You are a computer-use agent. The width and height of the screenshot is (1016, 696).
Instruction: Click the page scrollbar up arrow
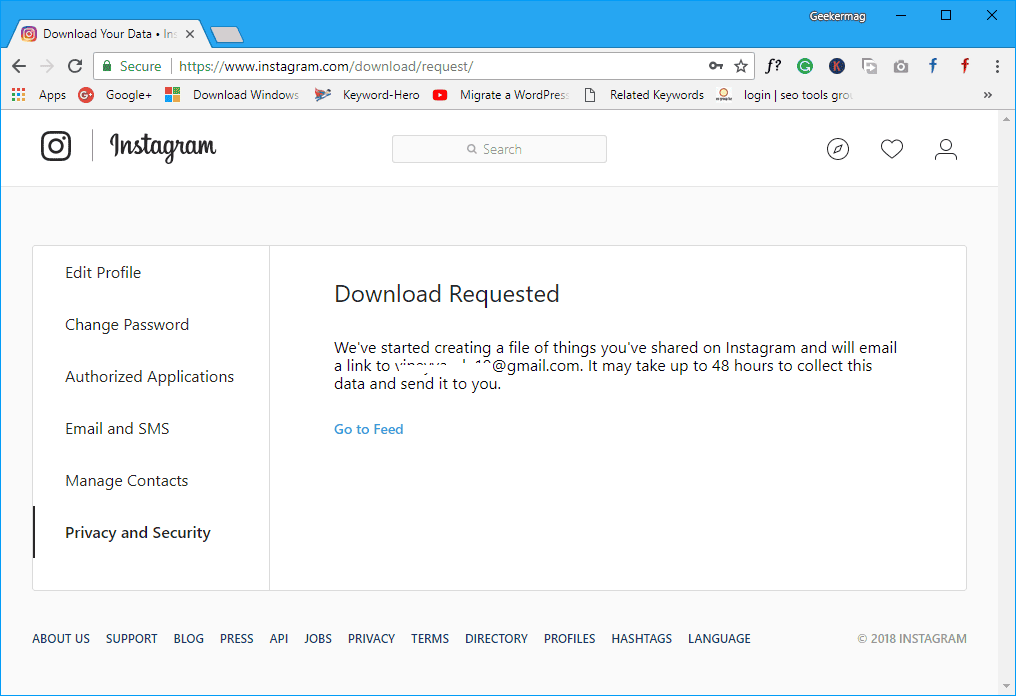[x=1006, y=119]
